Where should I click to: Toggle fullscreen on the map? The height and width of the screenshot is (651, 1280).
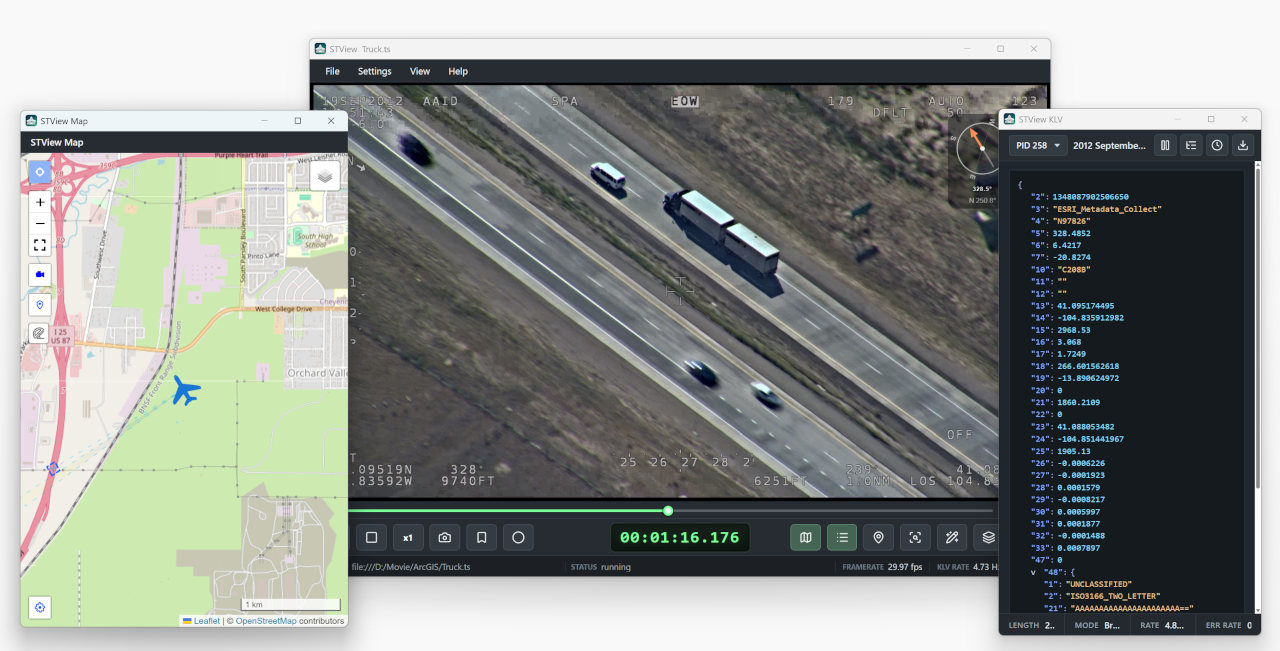click(40, 244)
